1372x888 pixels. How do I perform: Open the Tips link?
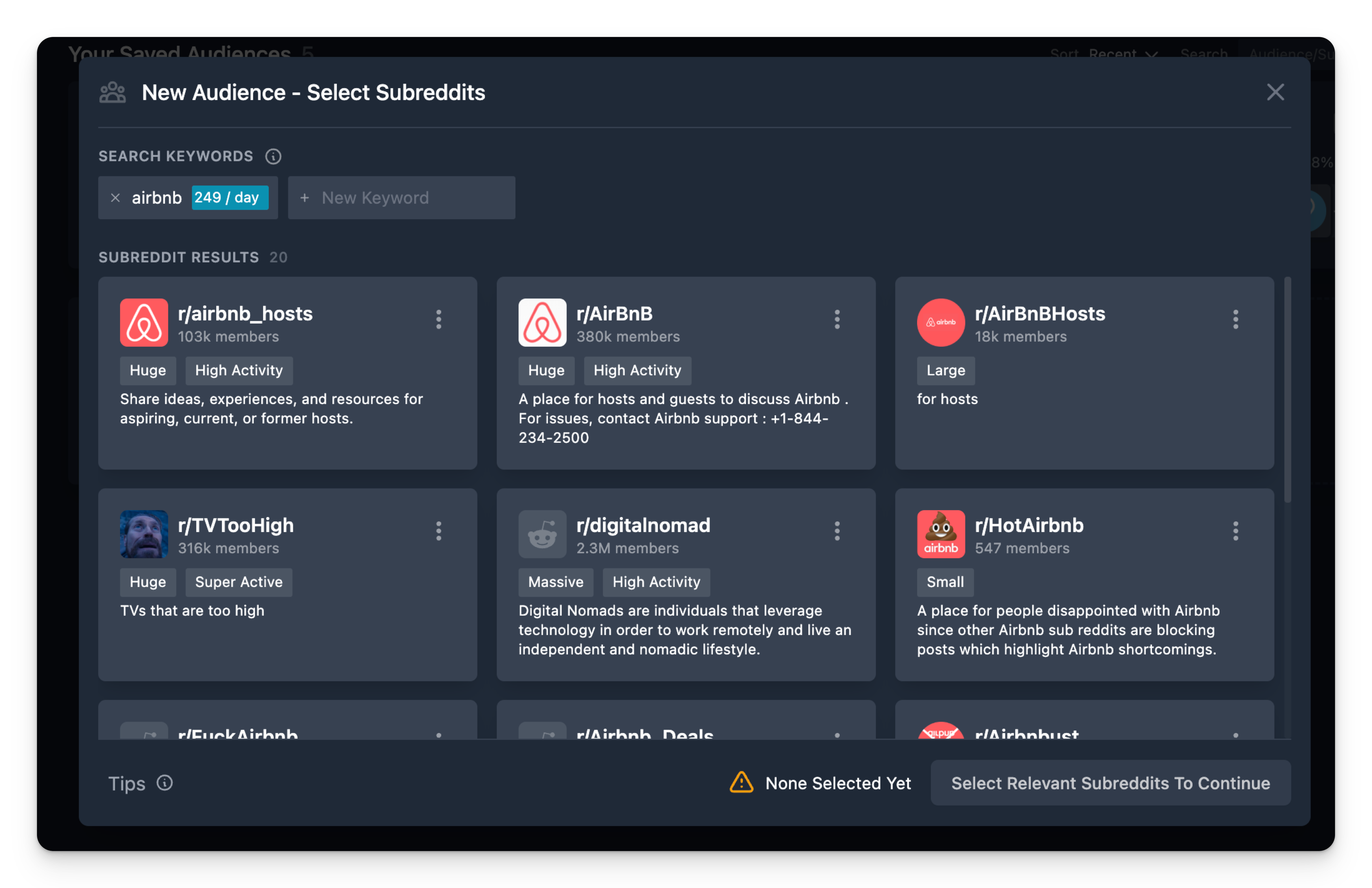(x=127, y=783)
